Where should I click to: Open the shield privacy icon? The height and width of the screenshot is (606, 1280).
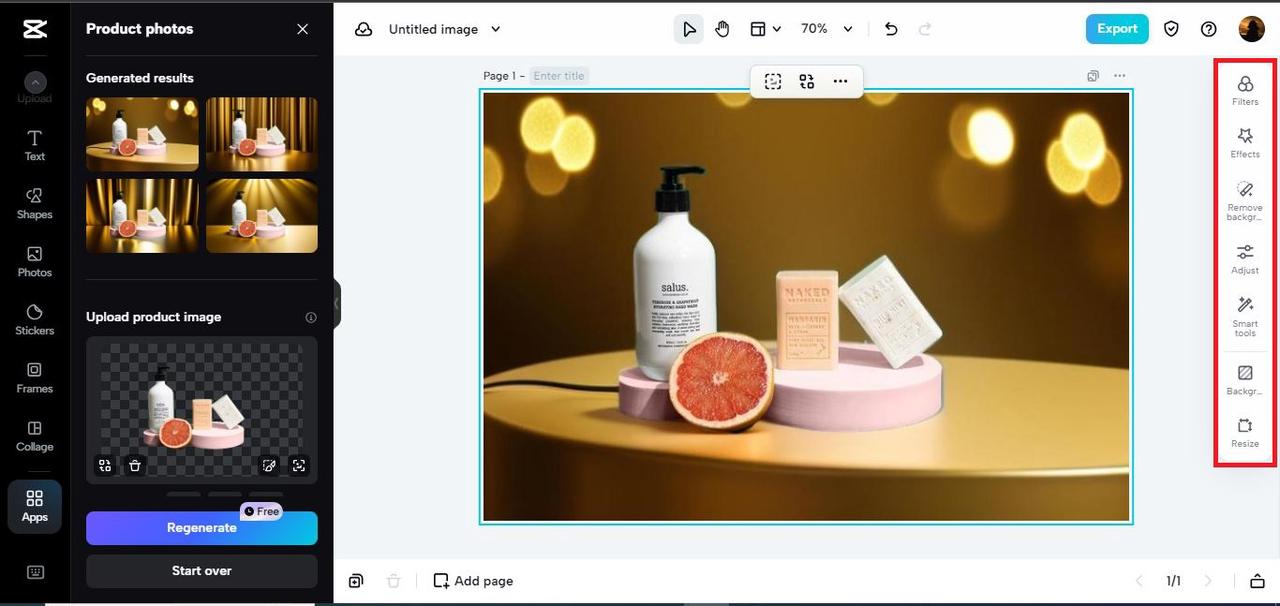click(1172, 29)
